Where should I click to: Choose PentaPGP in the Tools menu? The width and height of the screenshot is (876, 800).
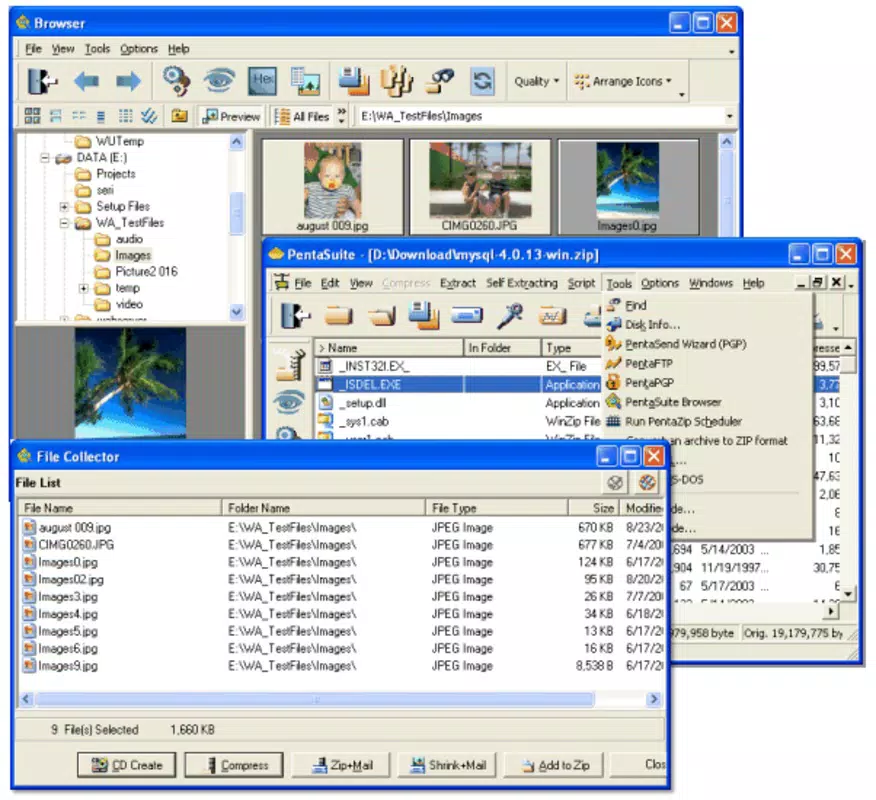pos(707,383)
